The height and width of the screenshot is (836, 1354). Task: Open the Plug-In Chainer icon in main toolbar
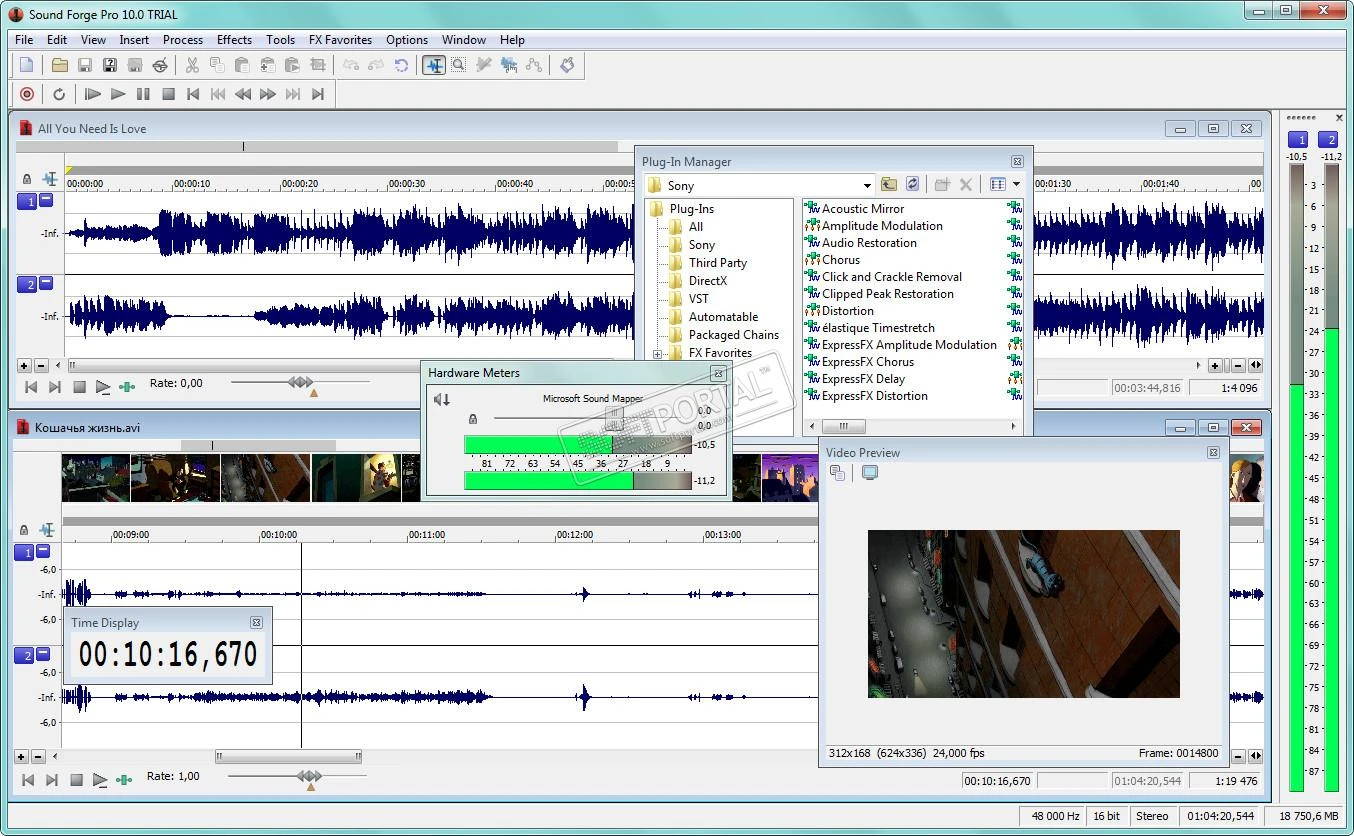(x=568, y=65)
